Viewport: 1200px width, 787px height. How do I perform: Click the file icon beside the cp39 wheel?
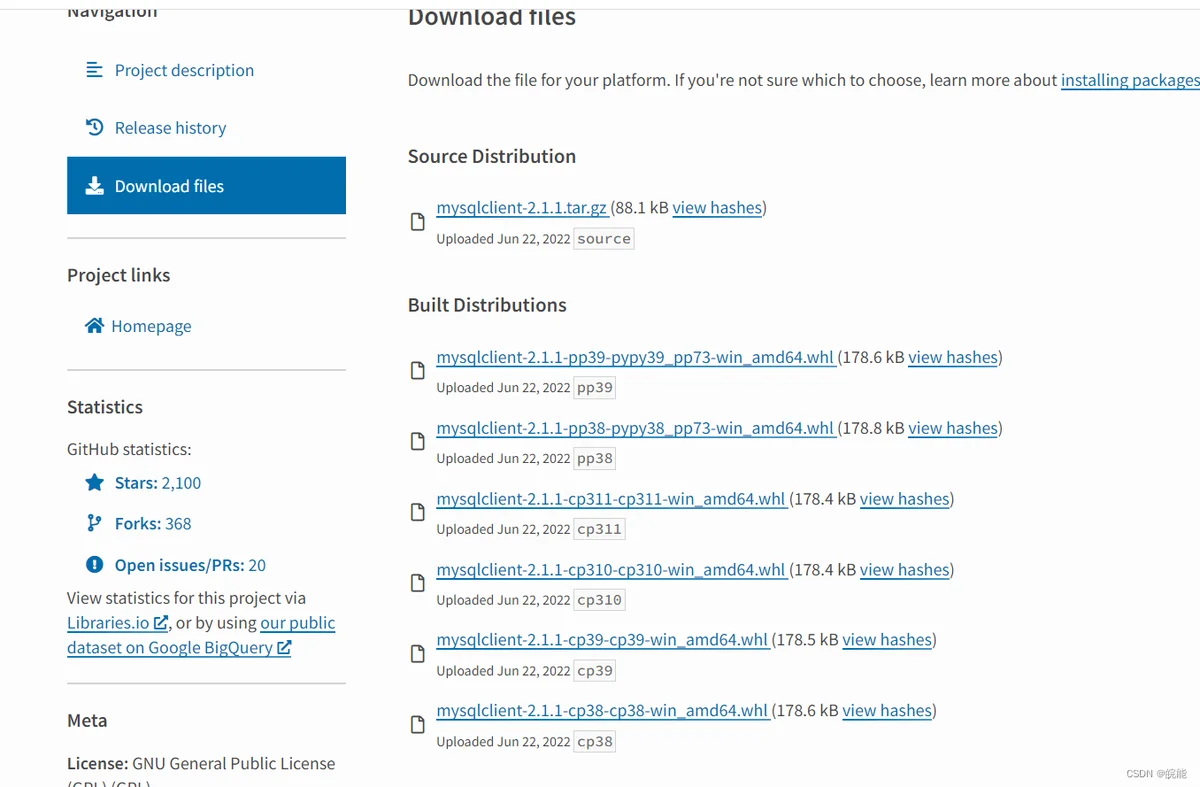coord(418,654)
